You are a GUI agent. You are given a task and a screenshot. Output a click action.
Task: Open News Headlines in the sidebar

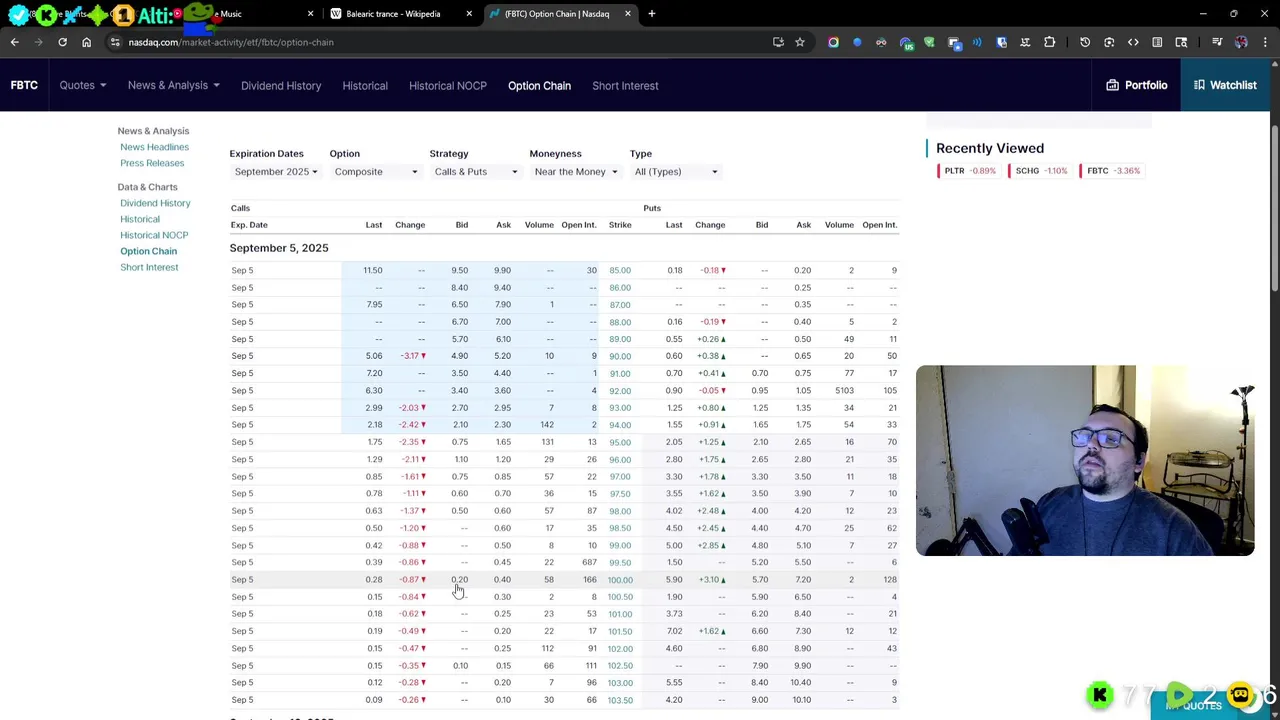154,147
